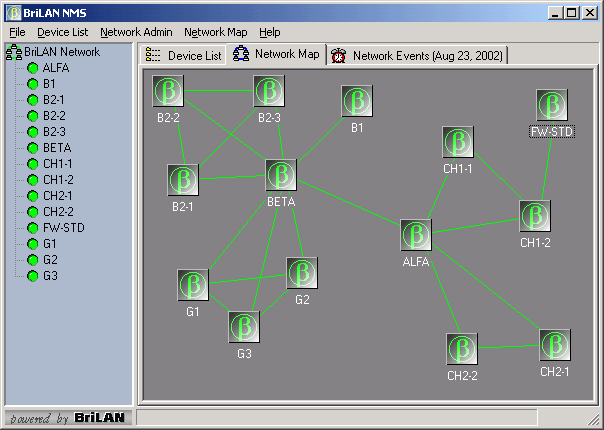Click the CH2-2 device icon on map

[462, 349]
